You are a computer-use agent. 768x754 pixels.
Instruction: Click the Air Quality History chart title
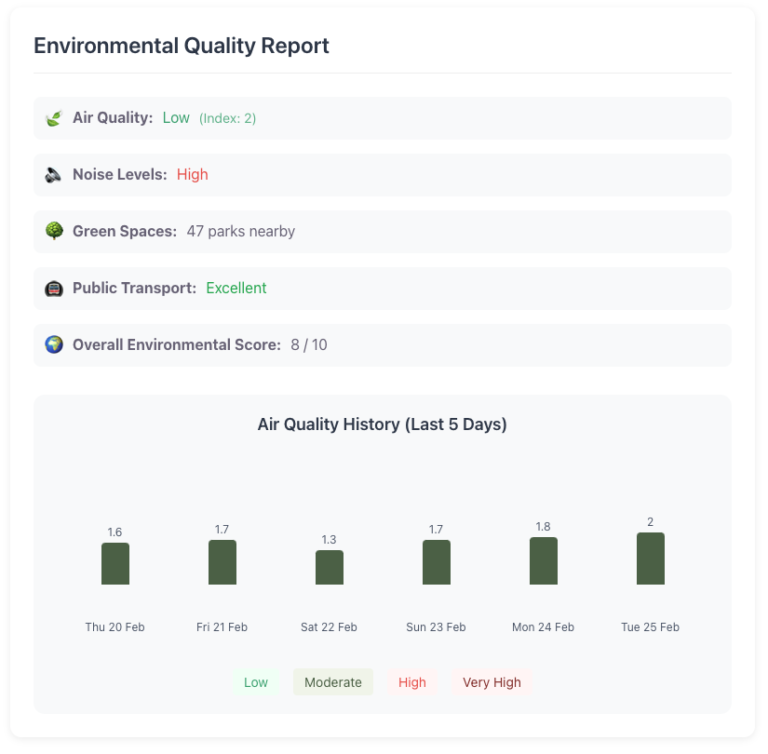382,424
